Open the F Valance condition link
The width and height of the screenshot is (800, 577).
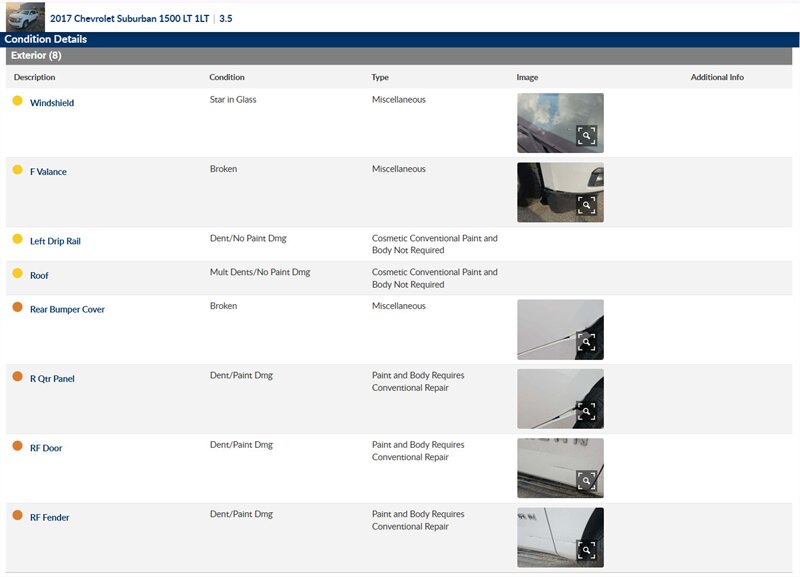(48, 172)
